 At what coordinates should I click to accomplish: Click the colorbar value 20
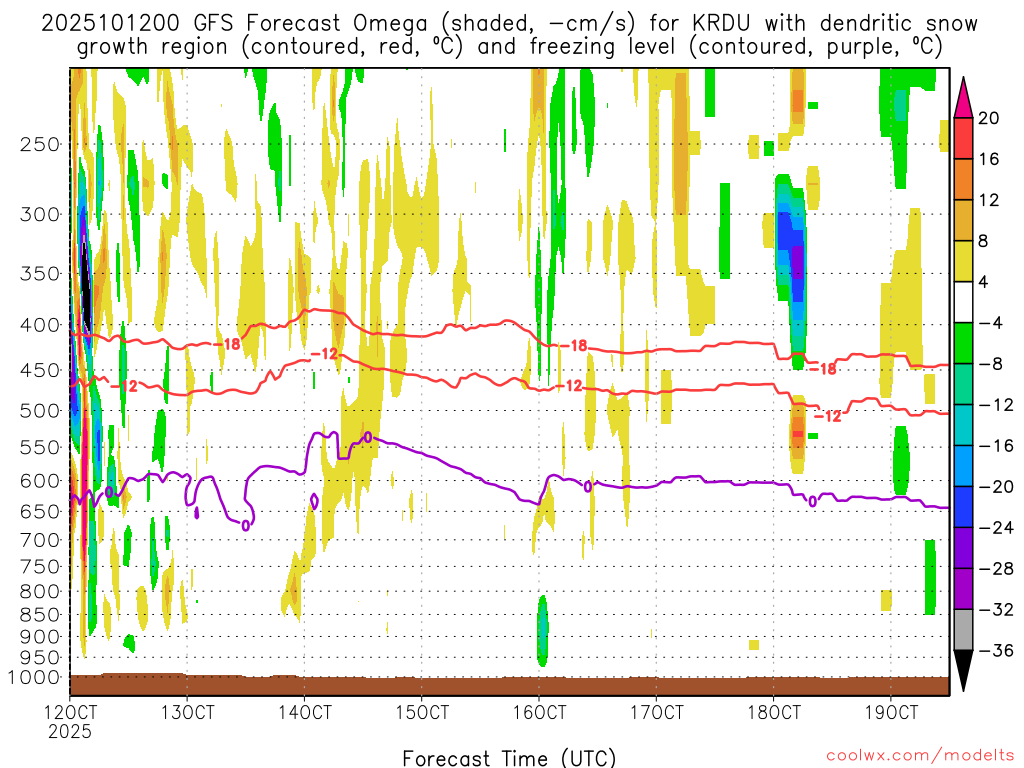(989, 118)
